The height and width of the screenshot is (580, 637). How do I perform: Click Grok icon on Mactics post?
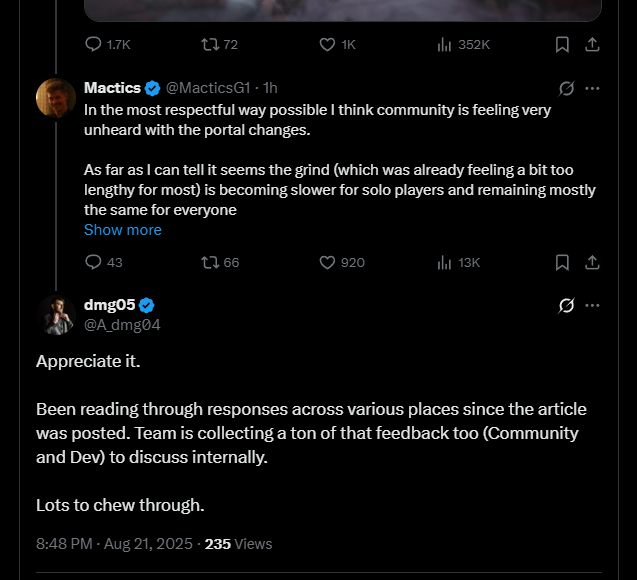566,88
